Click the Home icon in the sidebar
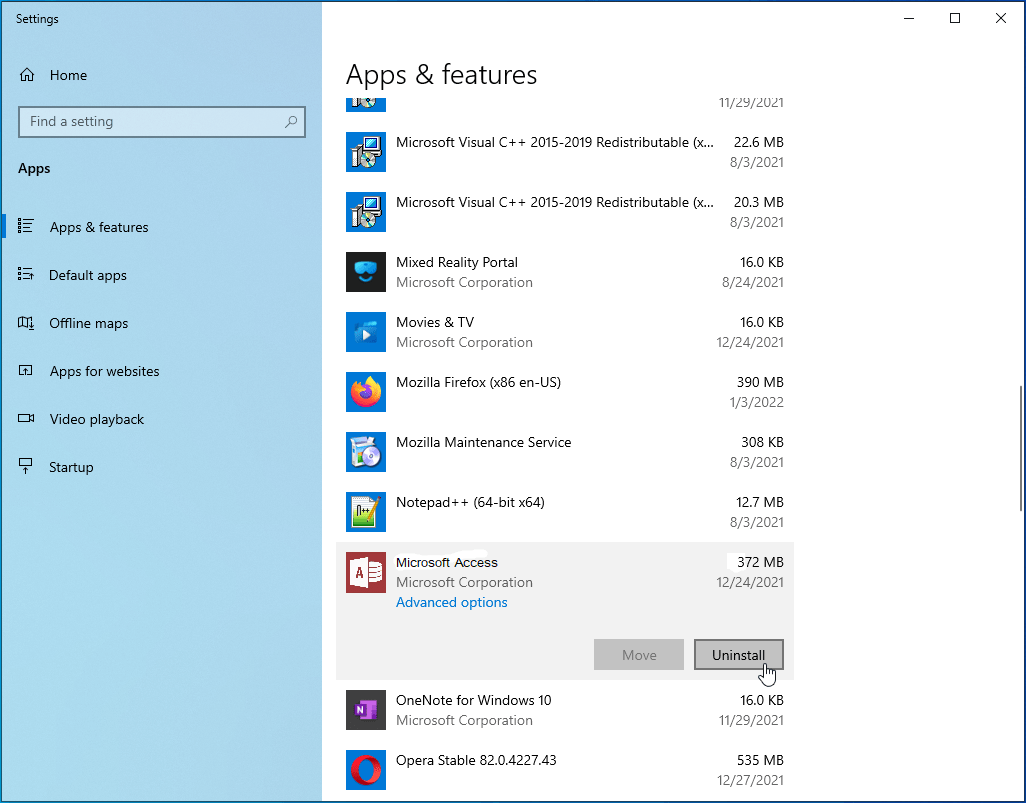The image size is (1026, 803). tap(32, 75)
